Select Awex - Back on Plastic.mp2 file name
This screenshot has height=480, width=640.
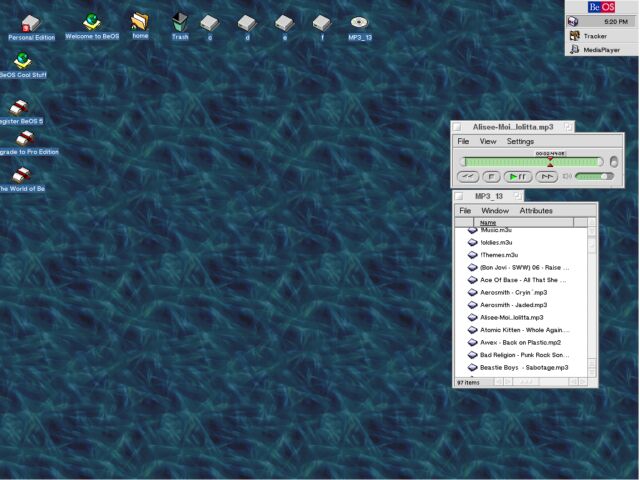pos(520,342)
